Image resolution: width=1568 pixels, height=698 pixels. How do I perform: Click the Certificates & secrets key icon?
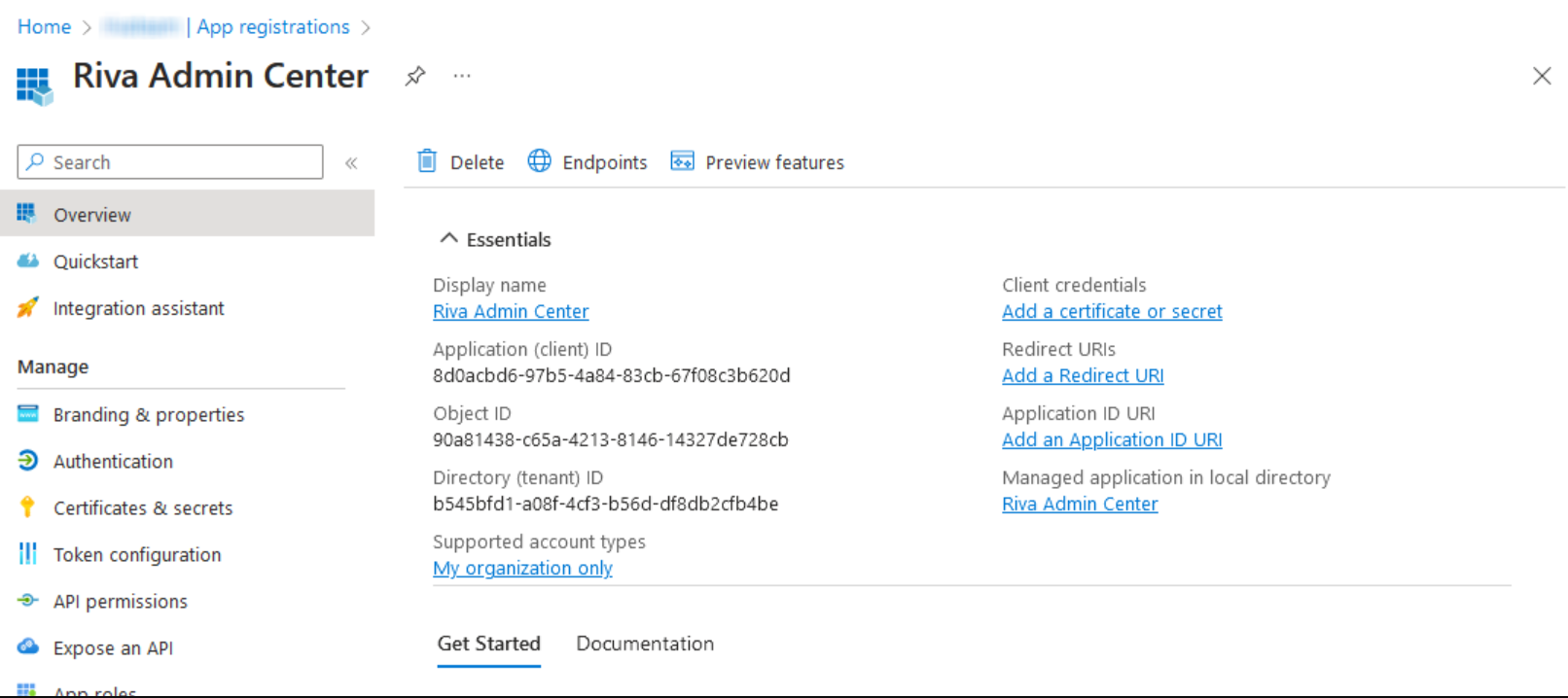tap(27, 507)
